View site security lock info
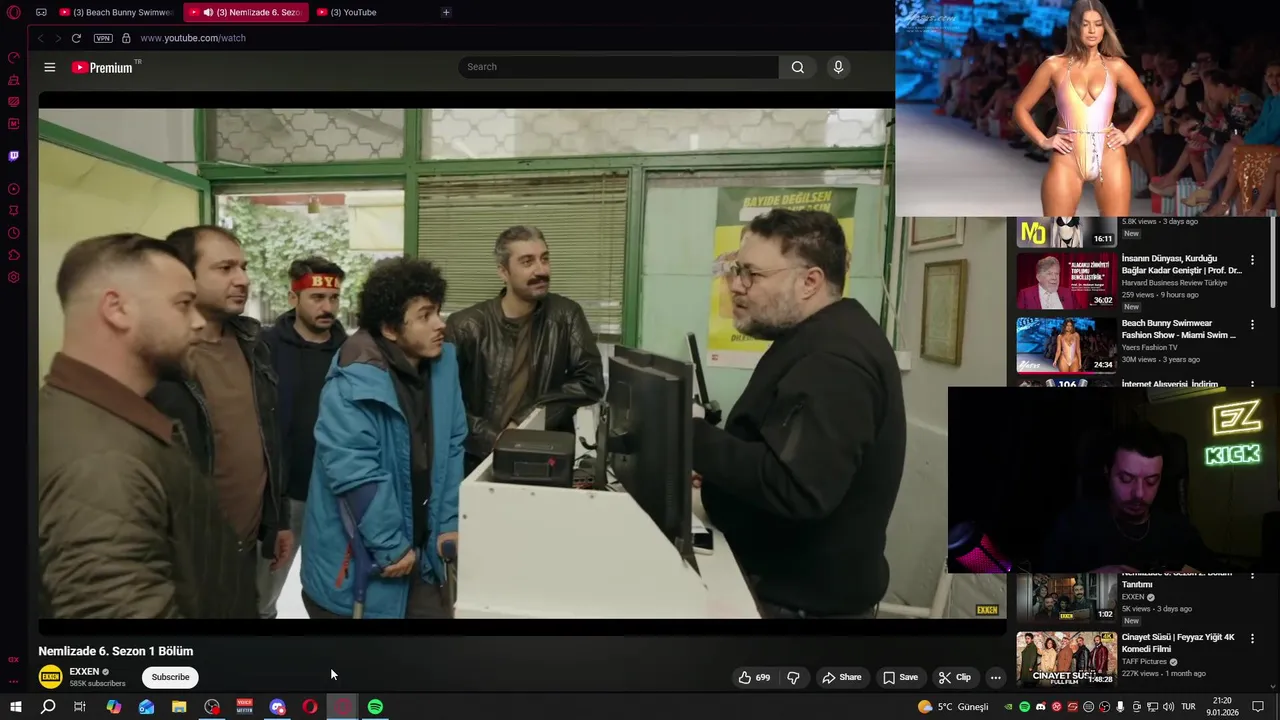 tap(126, 38)
